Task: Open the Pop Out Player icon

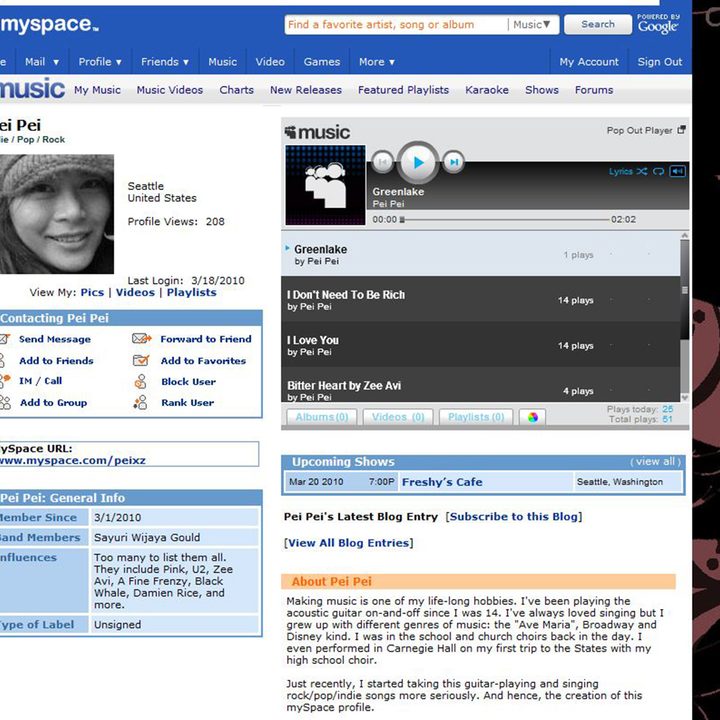Action: [x=681, y=130]
